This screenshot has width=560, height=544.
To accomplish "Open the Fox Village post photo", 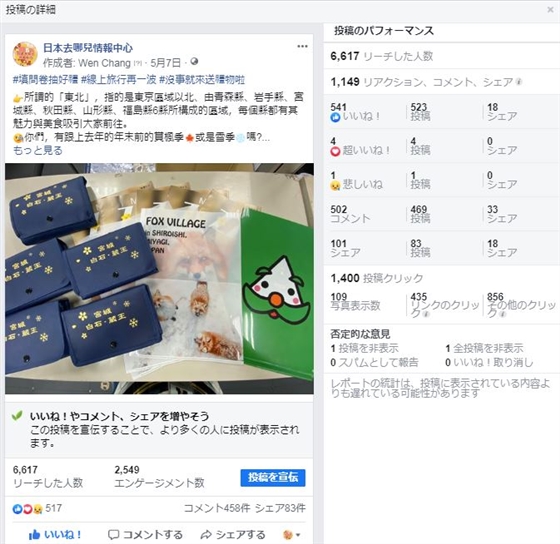I will pyautogui.click(x=159, y=279).
